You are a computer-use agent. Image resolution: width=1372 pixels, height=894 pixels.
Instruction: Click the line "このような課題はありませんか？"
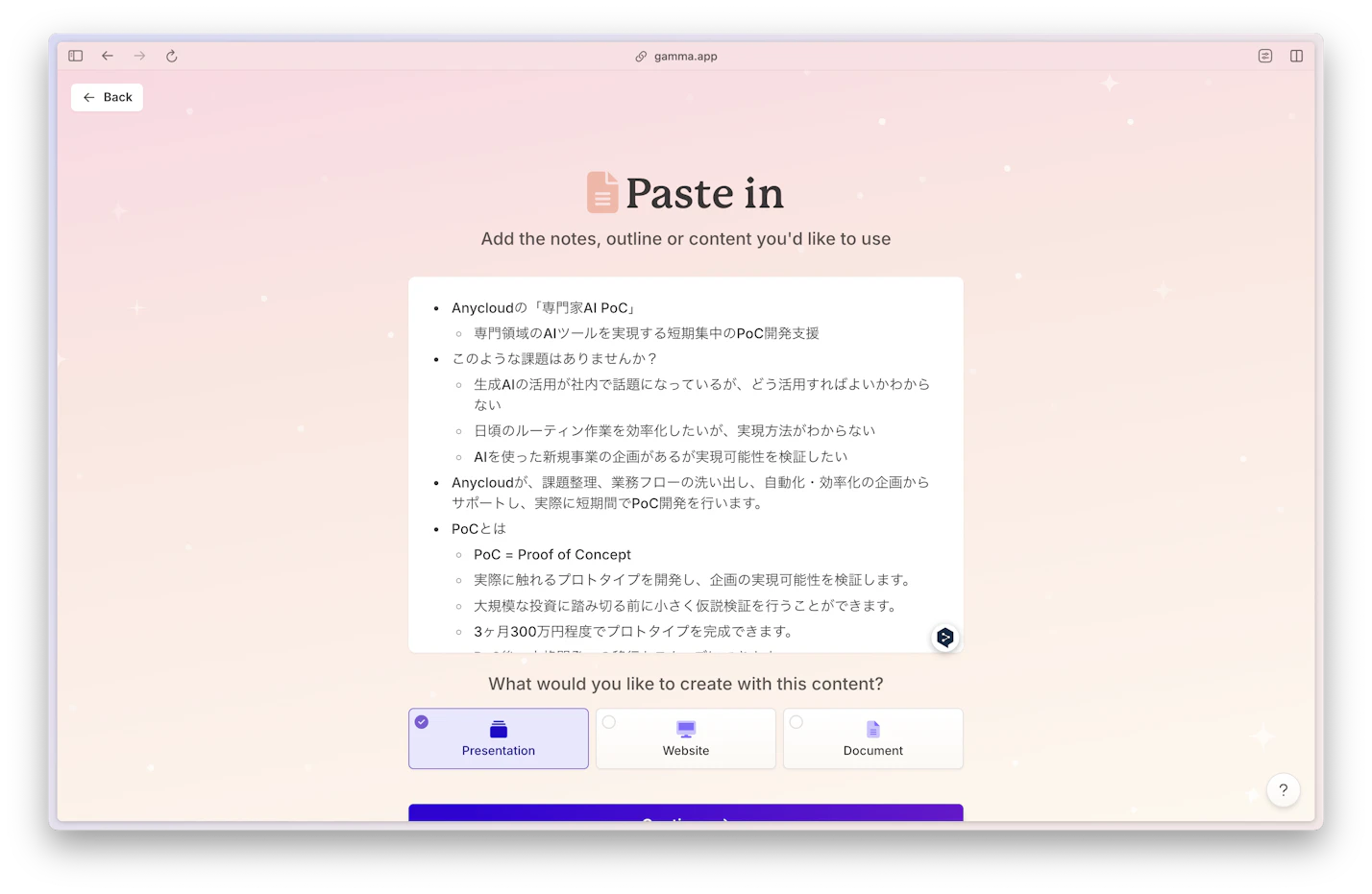[x=555, y=358]
